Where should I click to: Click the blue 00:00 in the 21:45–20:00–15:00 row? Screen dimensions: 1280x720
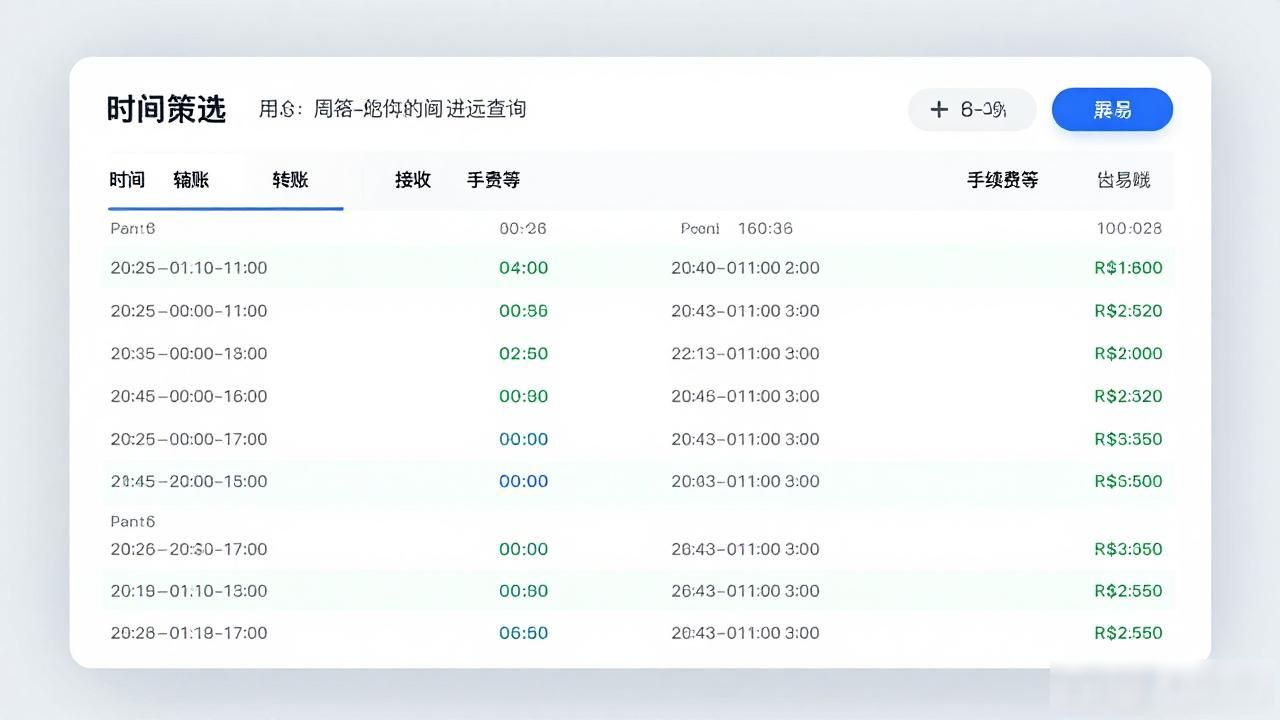coord(523,481)
